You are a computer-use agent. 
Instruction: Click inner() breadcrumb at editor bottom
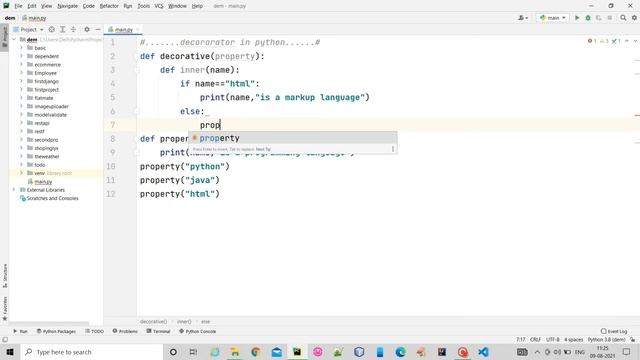tap(184, 322)
